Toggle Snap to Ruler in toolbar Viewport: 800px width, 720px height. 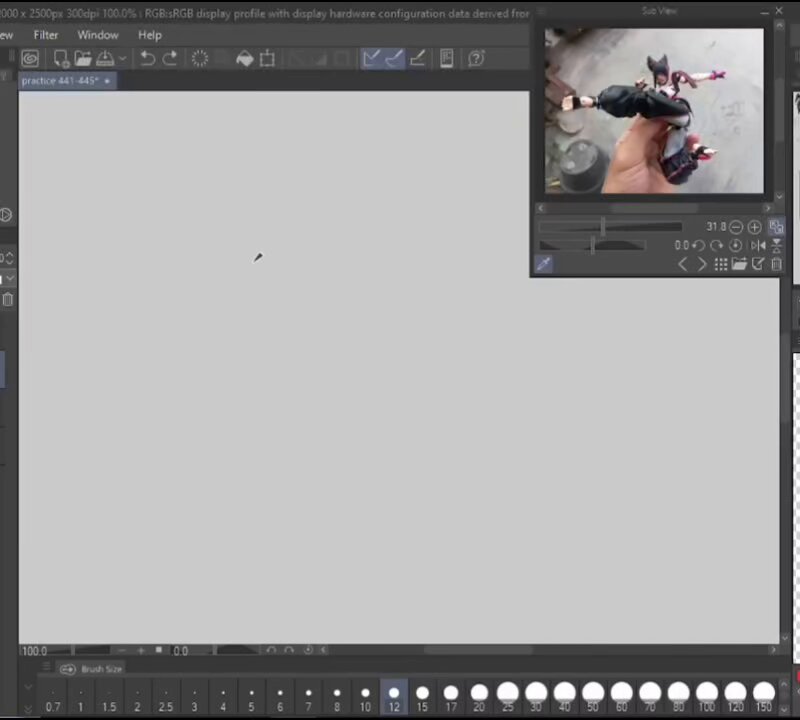coord(372,58)
